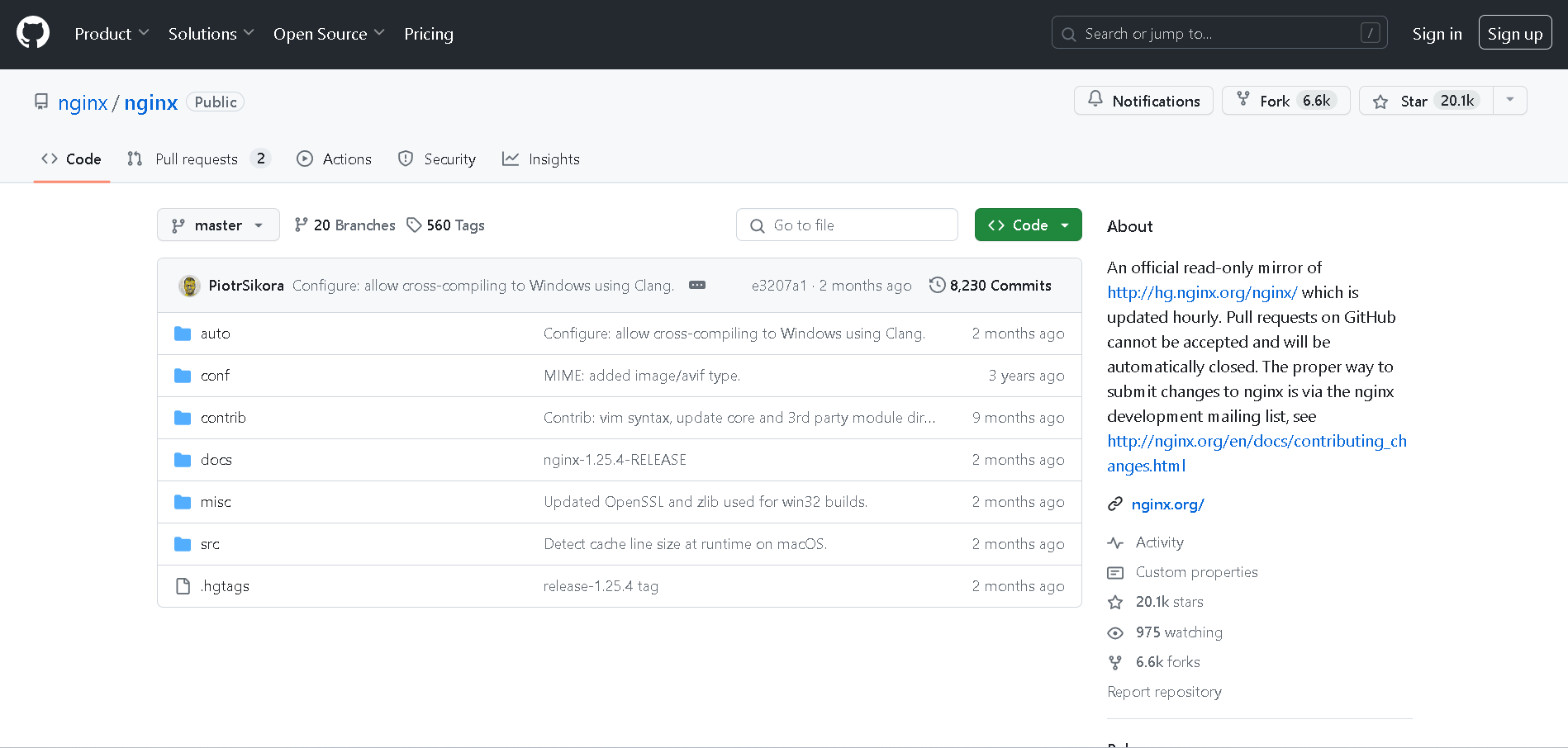Click the Notifications bell icon
Viewport: 1568px width, 748px height.
pyautogui.click(x=1095, y=100)
